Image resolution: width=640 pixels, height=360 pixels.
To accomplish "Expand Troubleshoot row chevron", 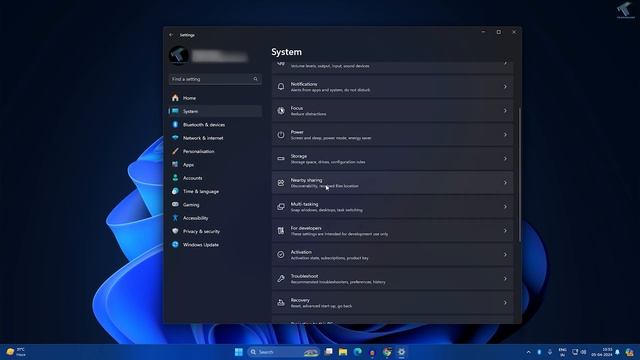I will coord(505,279).
